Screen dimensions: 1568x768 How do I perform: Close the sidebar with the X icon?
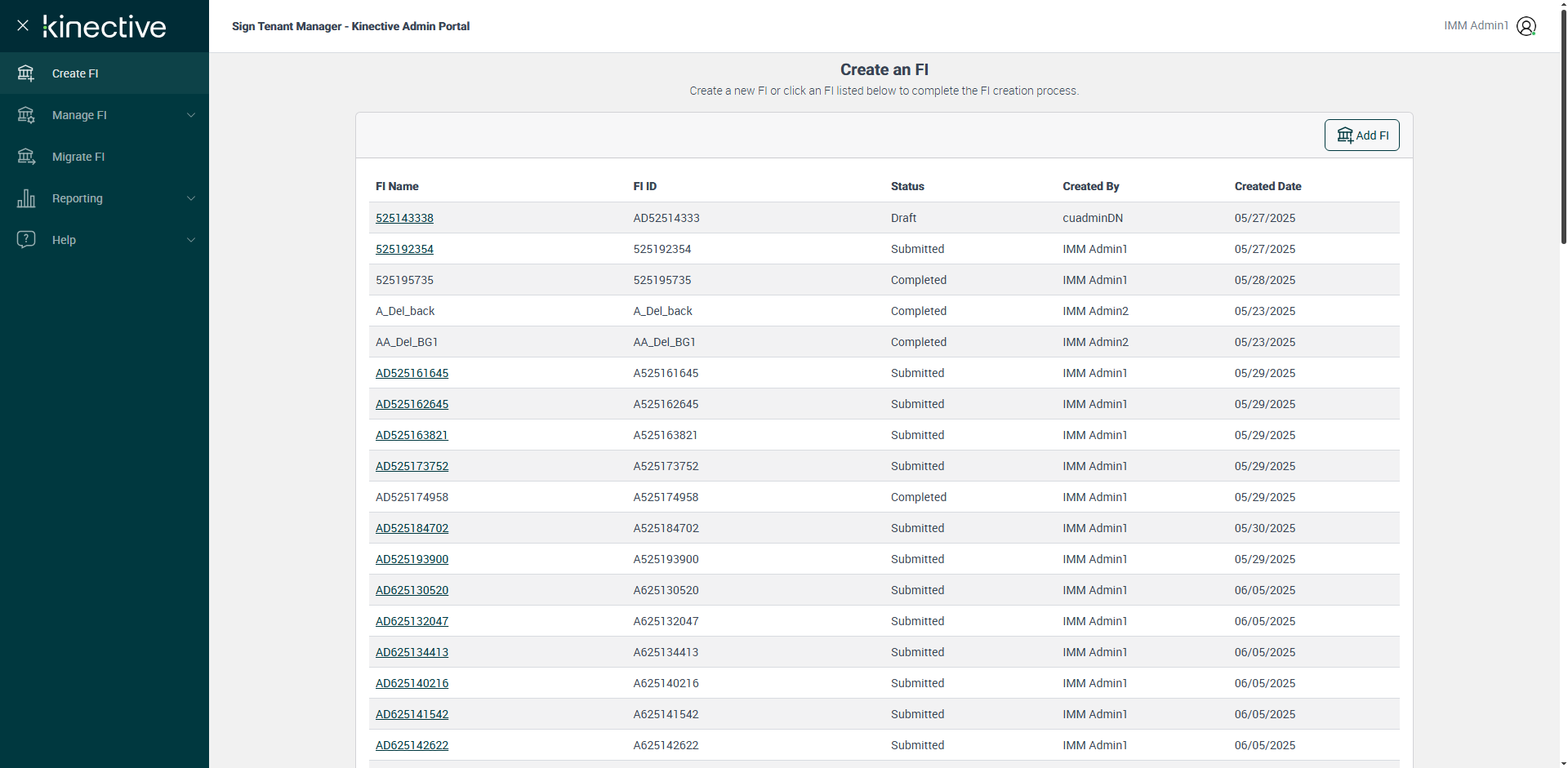click(23, 25)
